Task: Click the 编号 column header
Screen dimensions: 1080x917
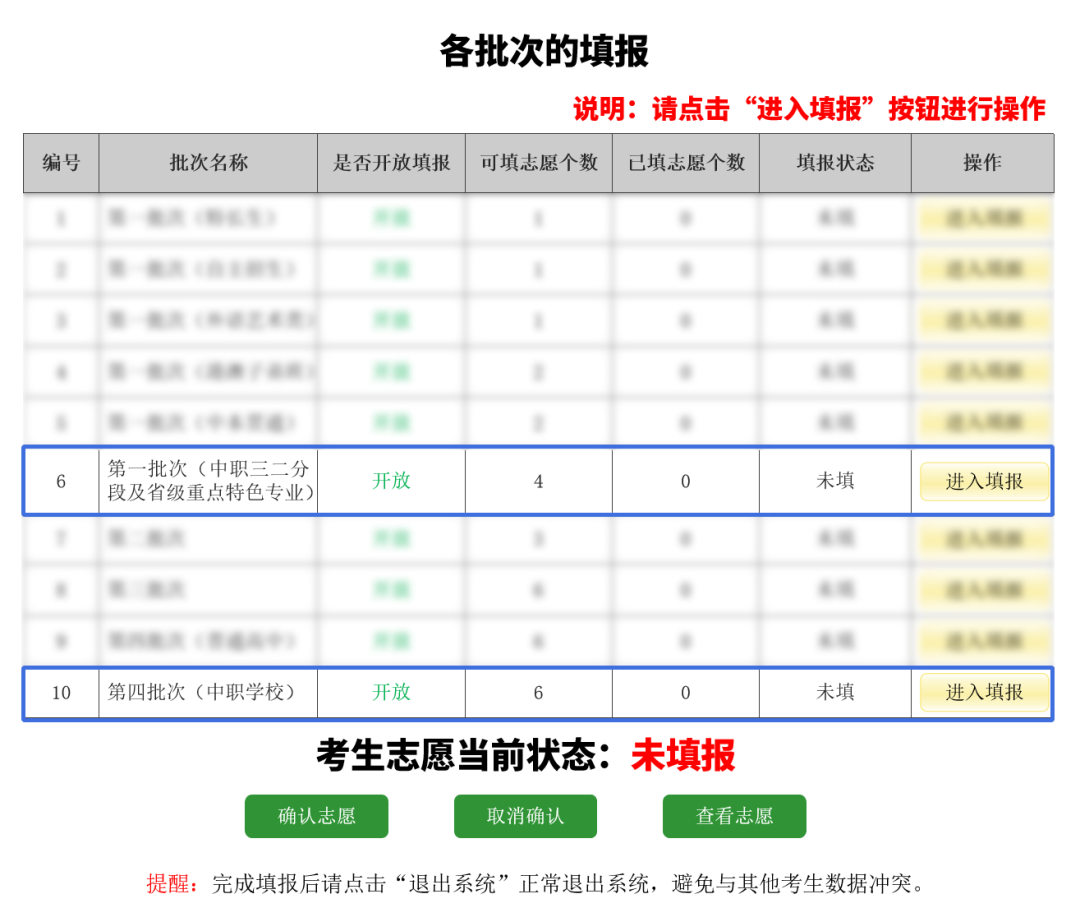Action: [61, 163]
